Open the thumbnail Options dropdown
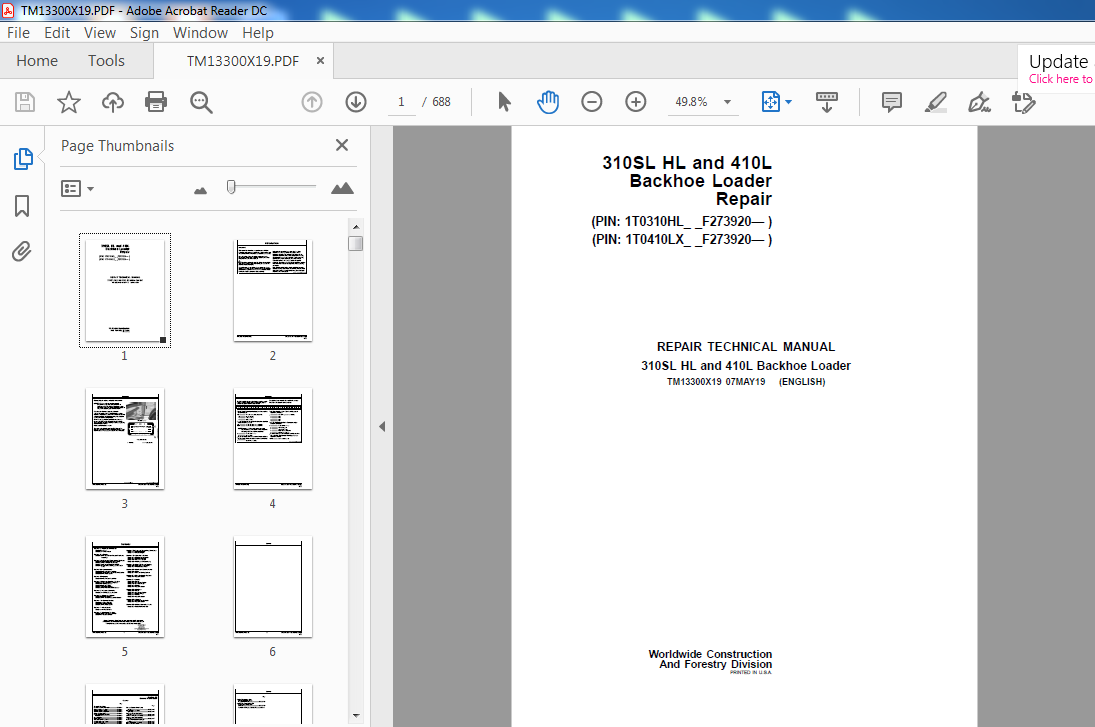 coord(78,189)
